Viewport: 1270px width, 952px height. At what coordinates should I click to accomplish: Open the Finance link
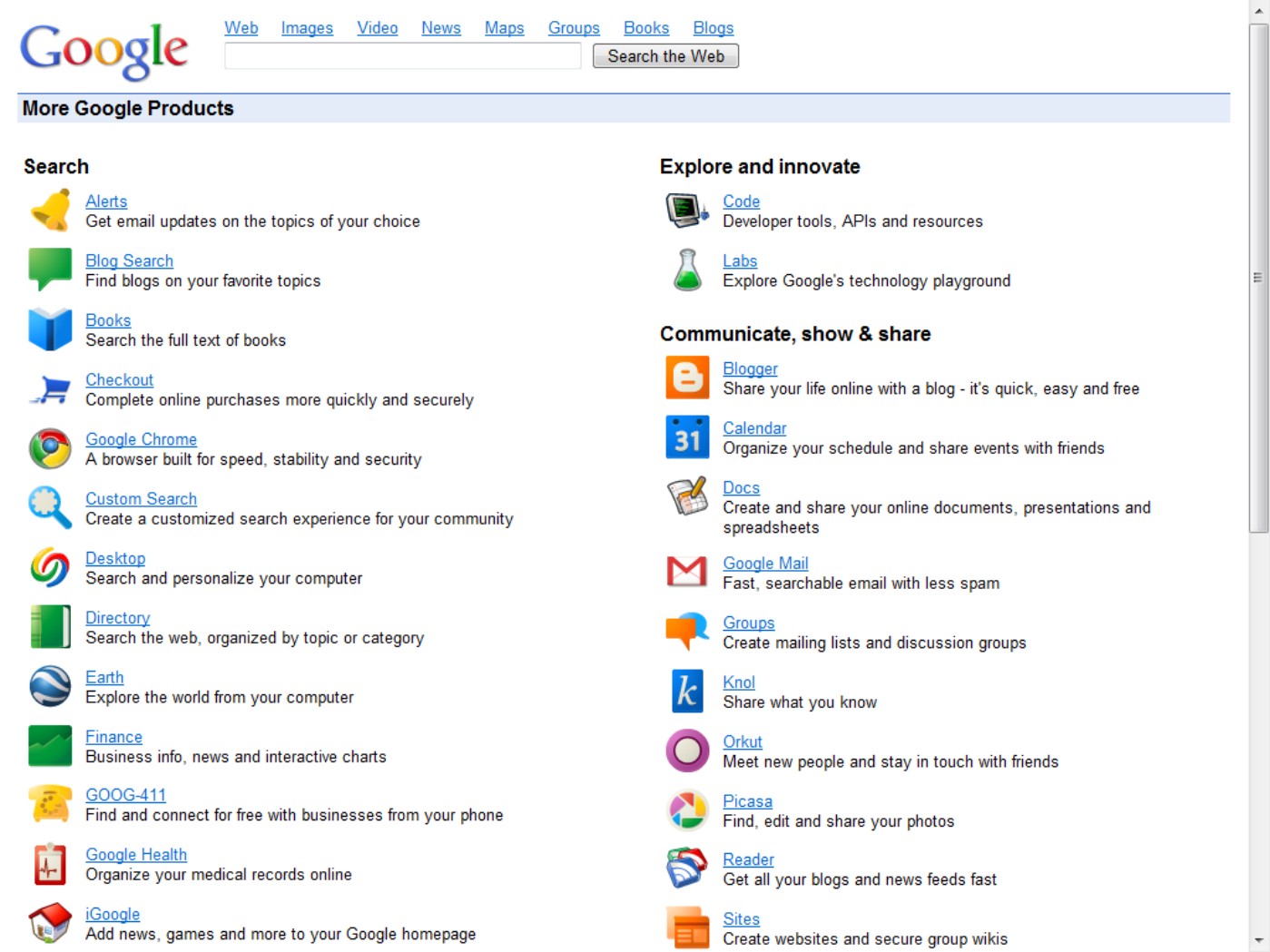tap(114, 737)
